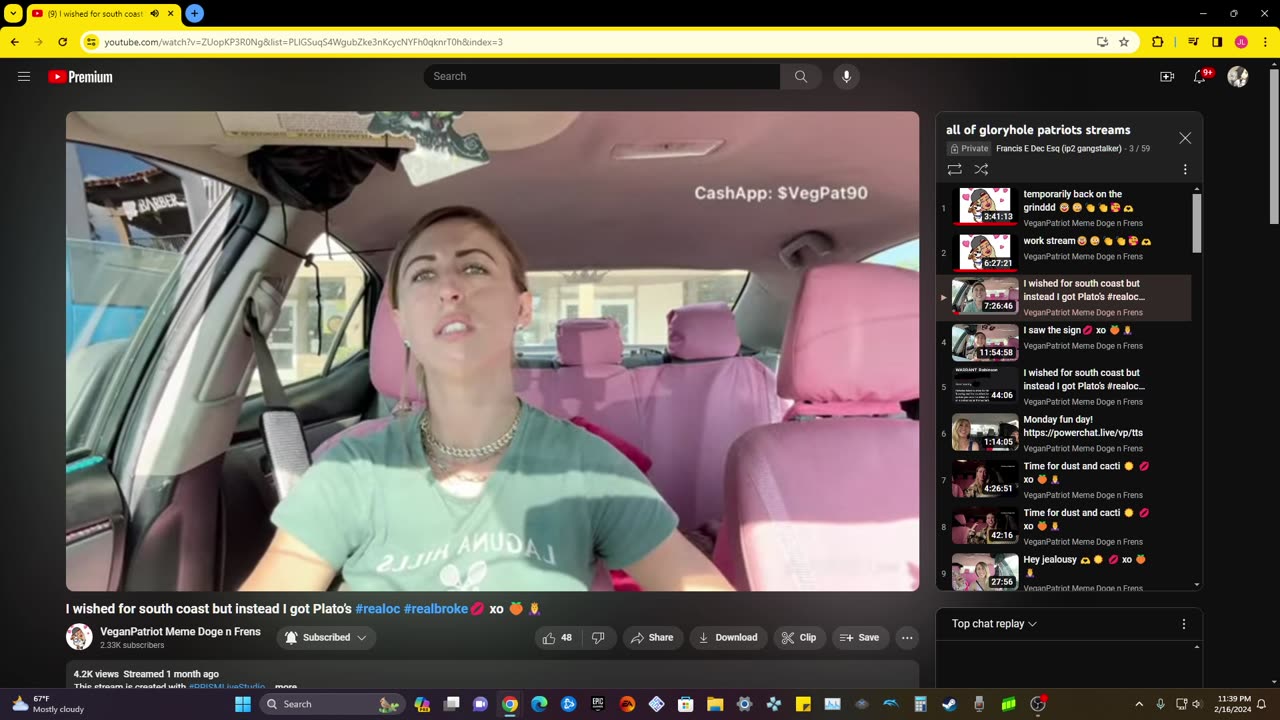Viewport: 1280px width, 720px height.
Task: Focus the YouTube search field
Action: [602, 76]
